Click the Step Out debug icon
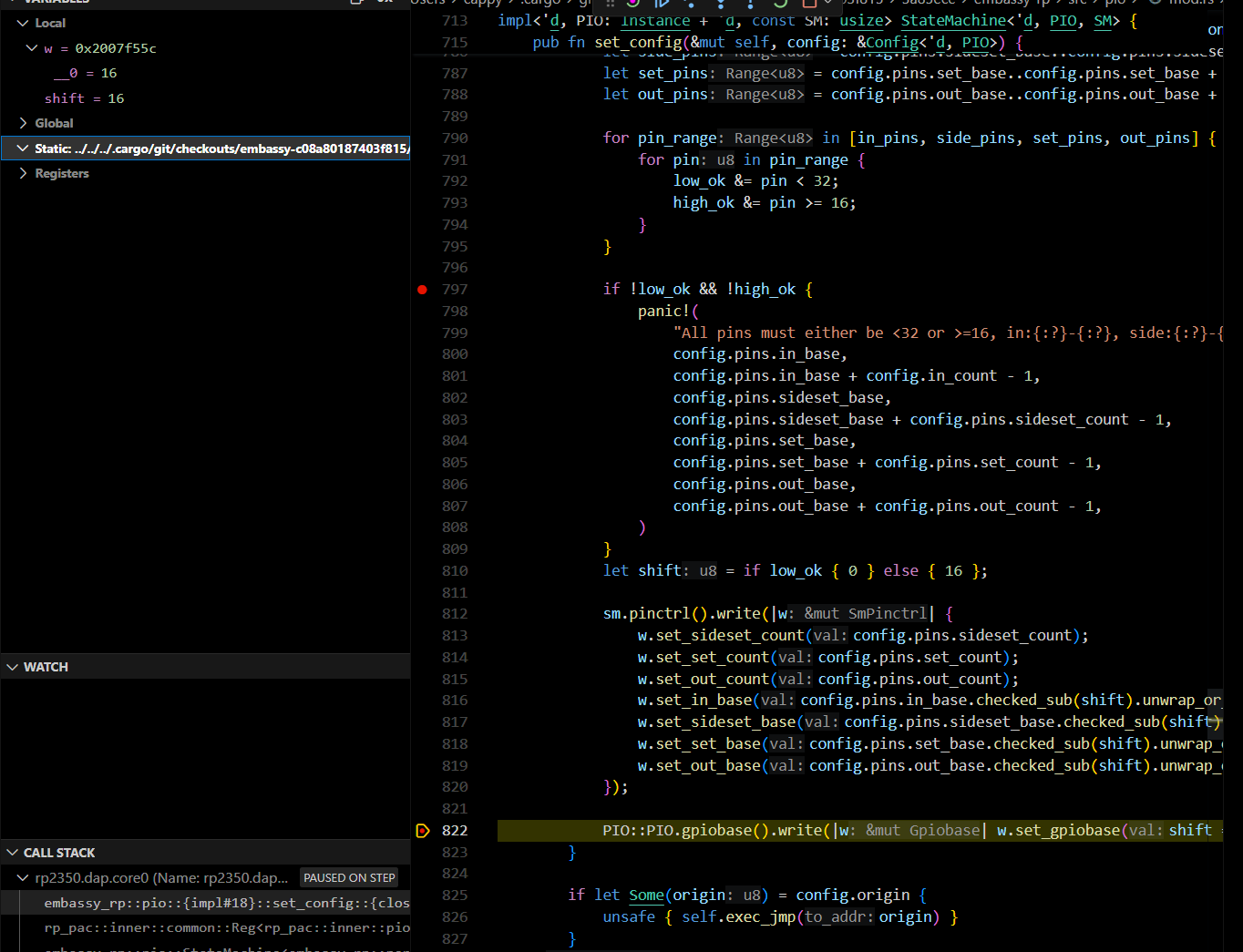Image resolution: width=1243 pixels, height=952 pixels. 750,3
